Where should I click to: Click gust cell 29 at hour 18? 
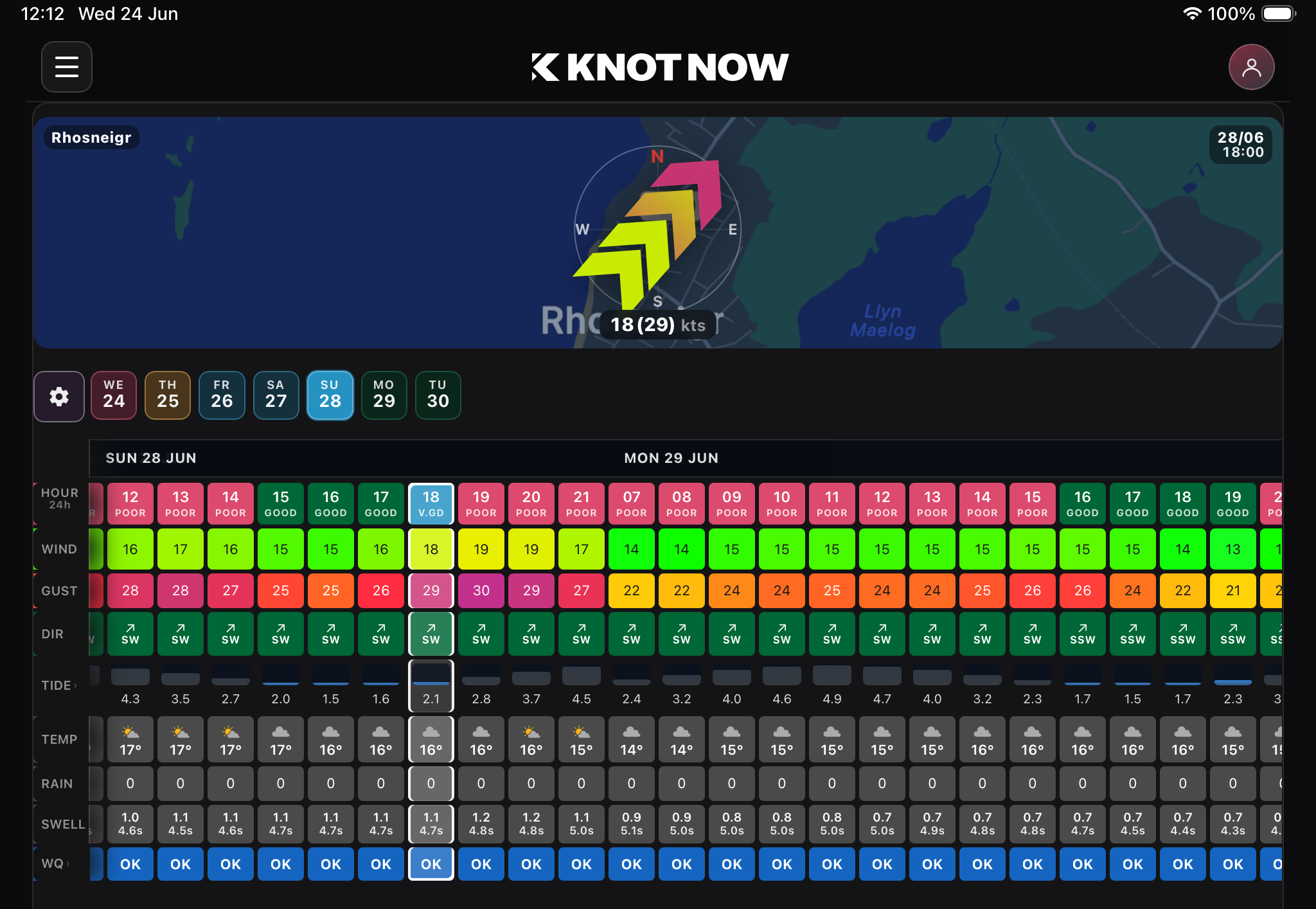(431, 591)
